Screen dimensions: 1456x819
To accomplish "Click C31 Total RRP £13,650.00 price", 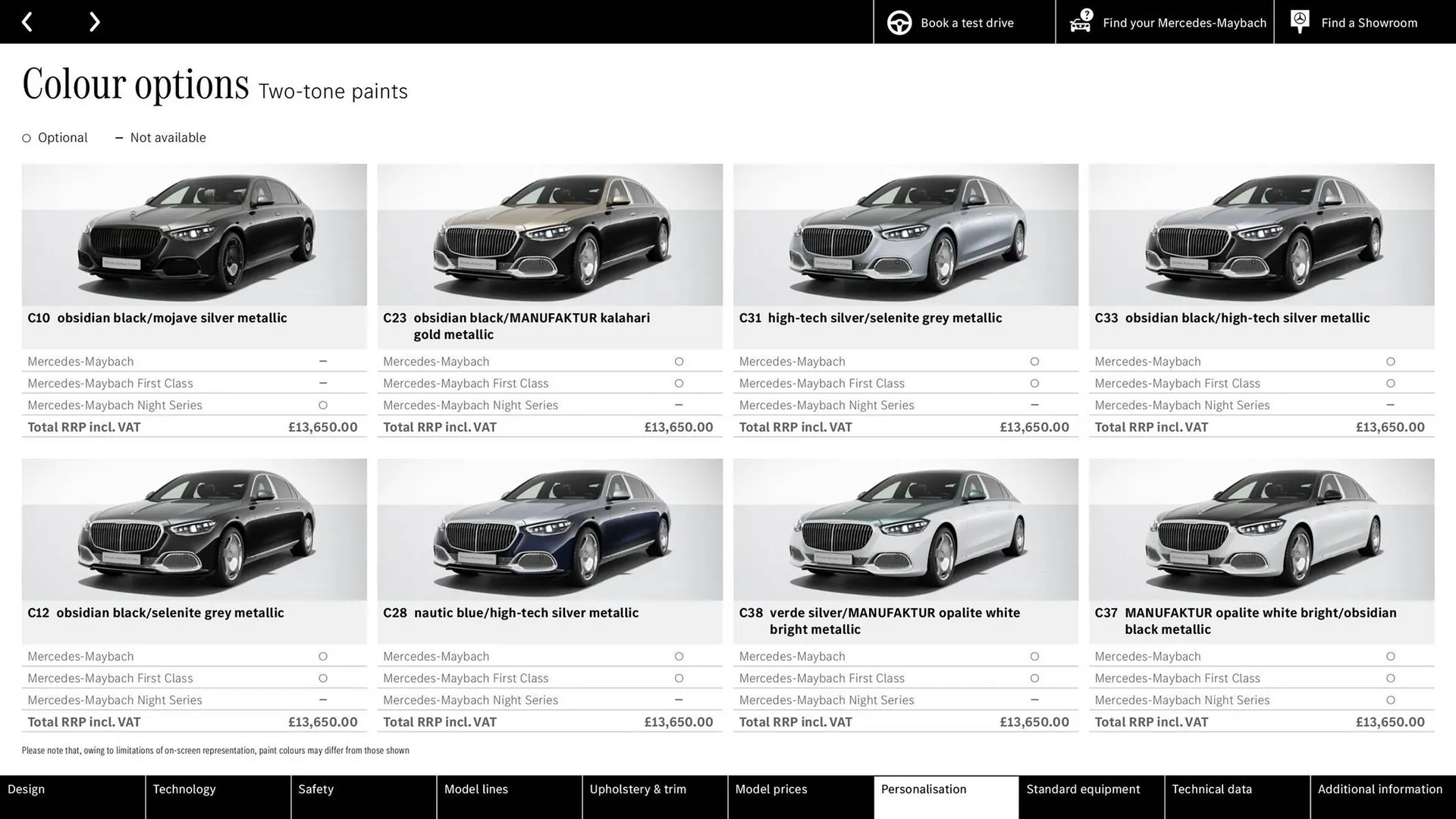I will [x=1034, y=427].
